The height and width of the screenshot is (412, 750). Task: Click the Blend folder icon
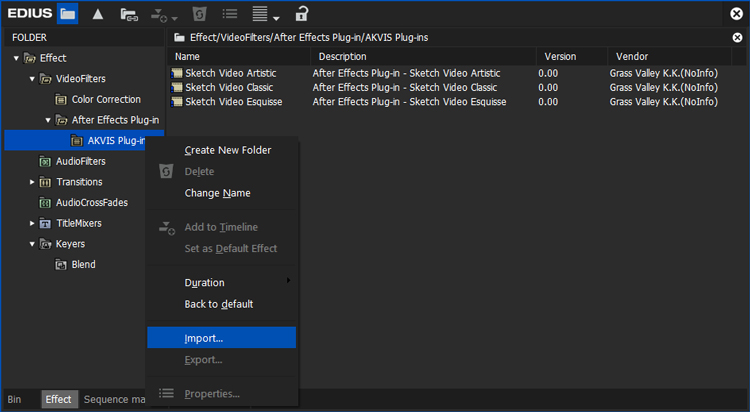pos(61,265)
